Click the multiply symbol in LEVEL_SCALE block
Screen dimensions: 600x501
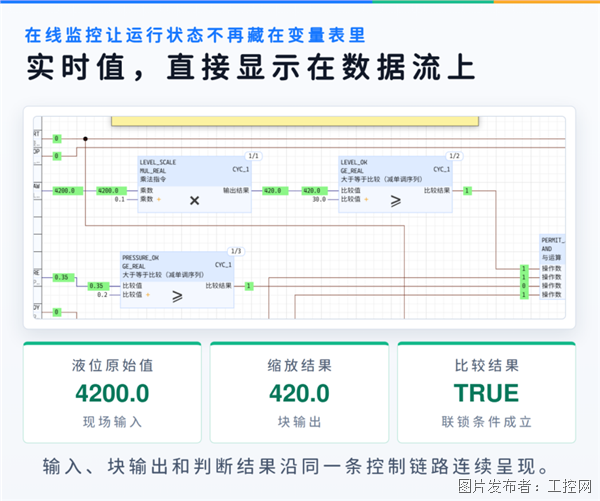click(x=194, y=201)
